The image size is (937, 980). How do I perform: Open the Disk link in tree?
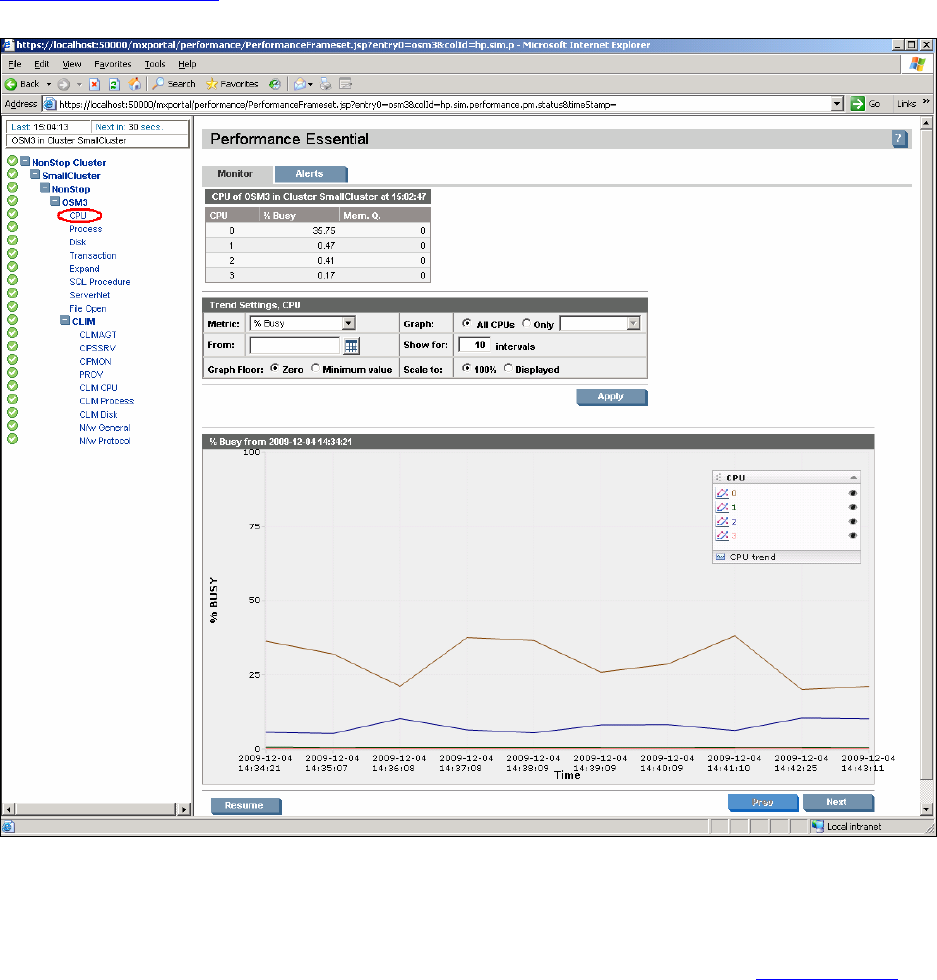(77, 242)
